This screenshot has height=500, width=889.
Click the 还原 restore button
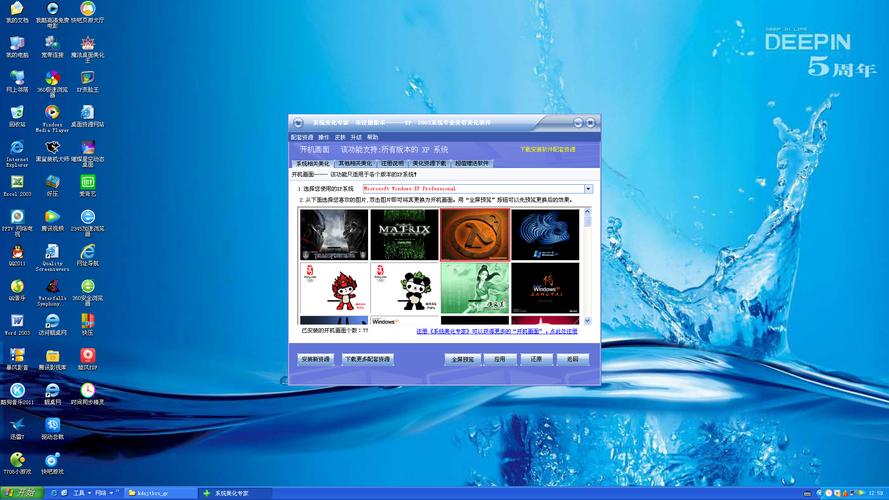coord(536,359)
